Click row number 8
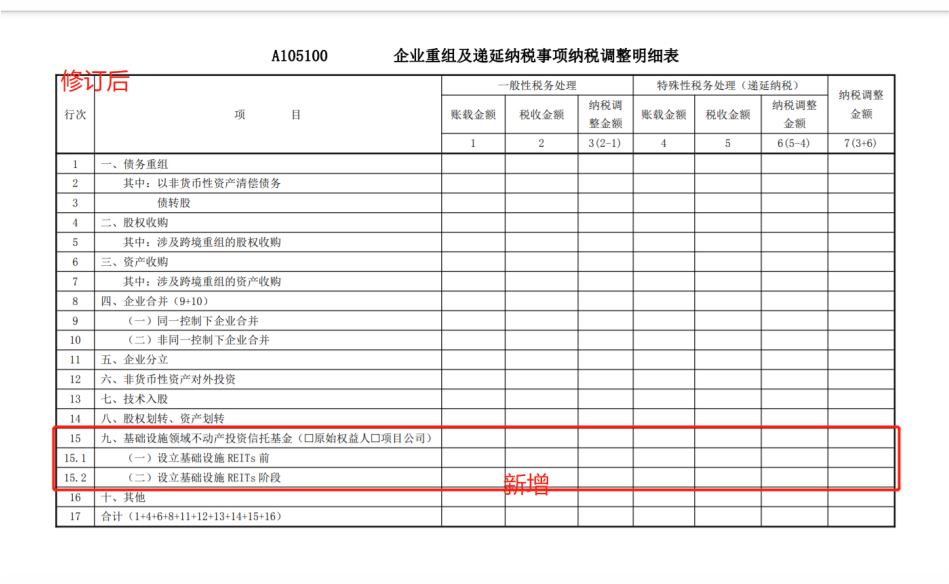The image size is (949, 584). (76, 301)
